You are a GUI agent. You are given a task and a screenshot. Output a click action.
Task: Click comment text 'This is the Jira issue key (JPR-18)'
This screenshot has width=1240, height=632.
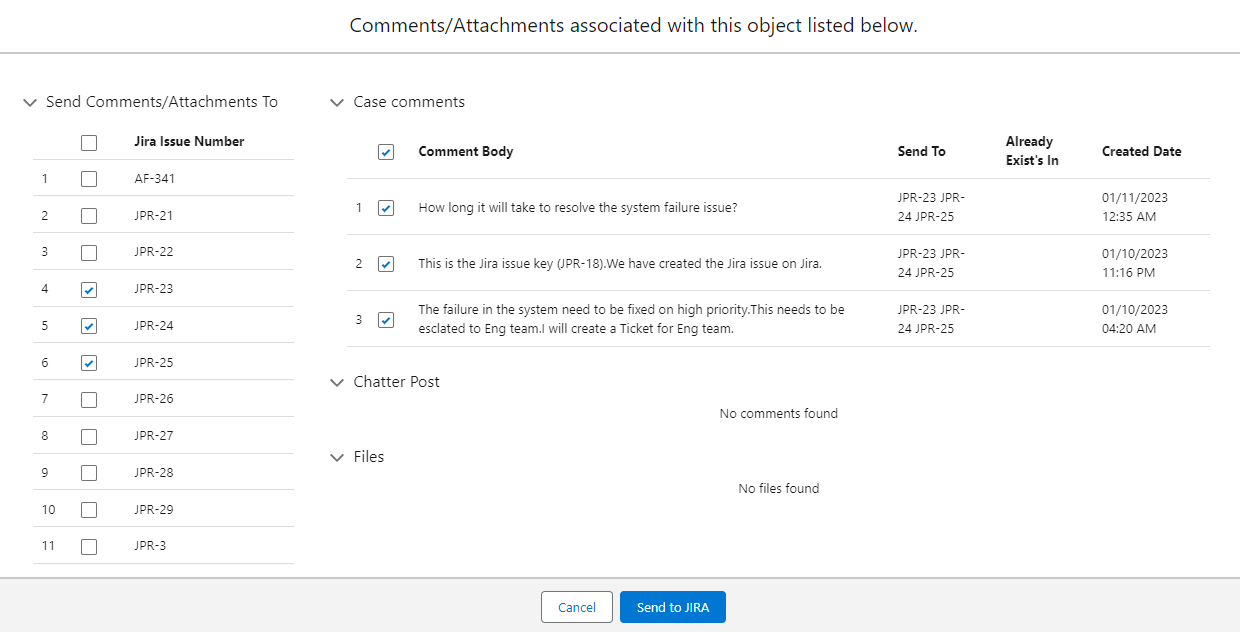[620, 264]
